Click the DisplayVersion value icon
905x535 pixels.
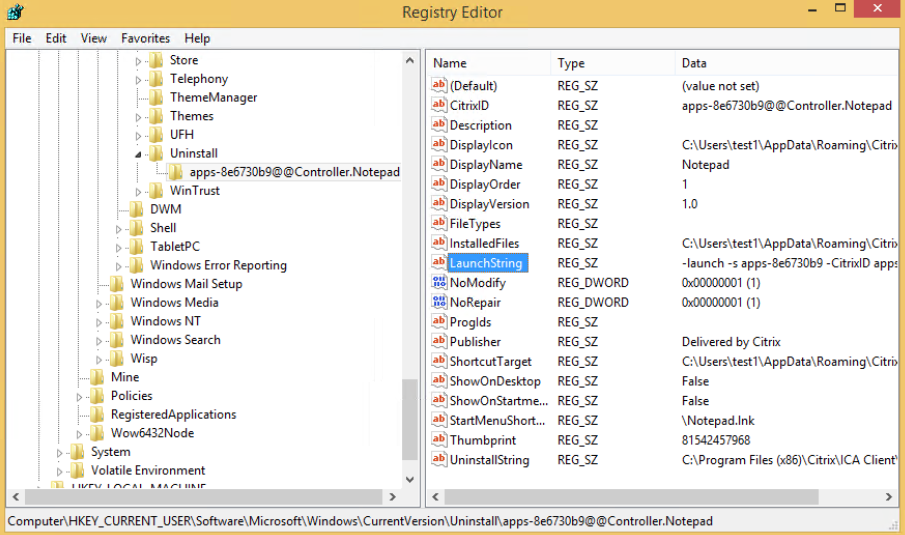(439, 204)
